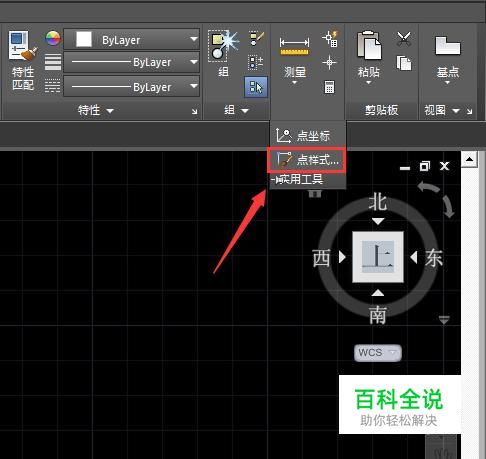Click the Cut scissors icon
The height and width of the screenshot is (459, 486).
click(404, 39)
